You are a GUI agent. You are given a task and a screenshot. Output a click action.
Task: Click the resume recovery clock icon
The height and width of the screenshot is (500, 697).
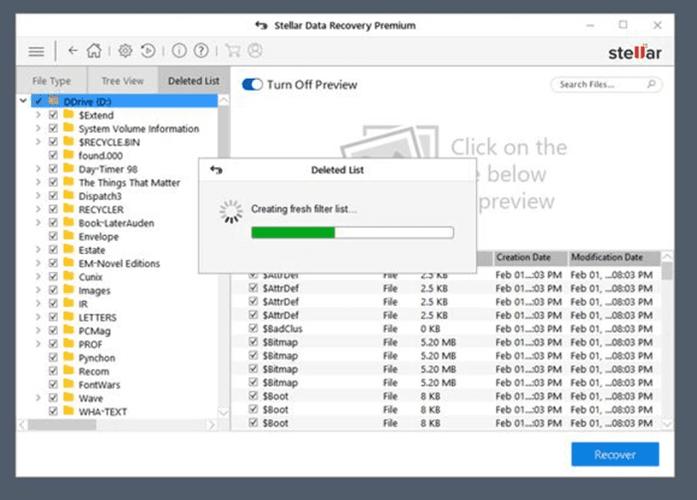tap(148, 51)
